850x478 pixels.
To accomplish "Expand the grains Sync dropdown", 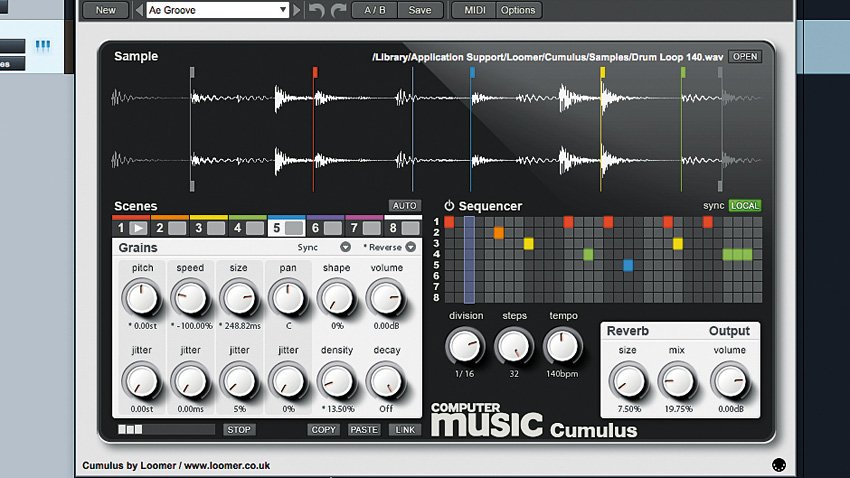I will point(345,247).
